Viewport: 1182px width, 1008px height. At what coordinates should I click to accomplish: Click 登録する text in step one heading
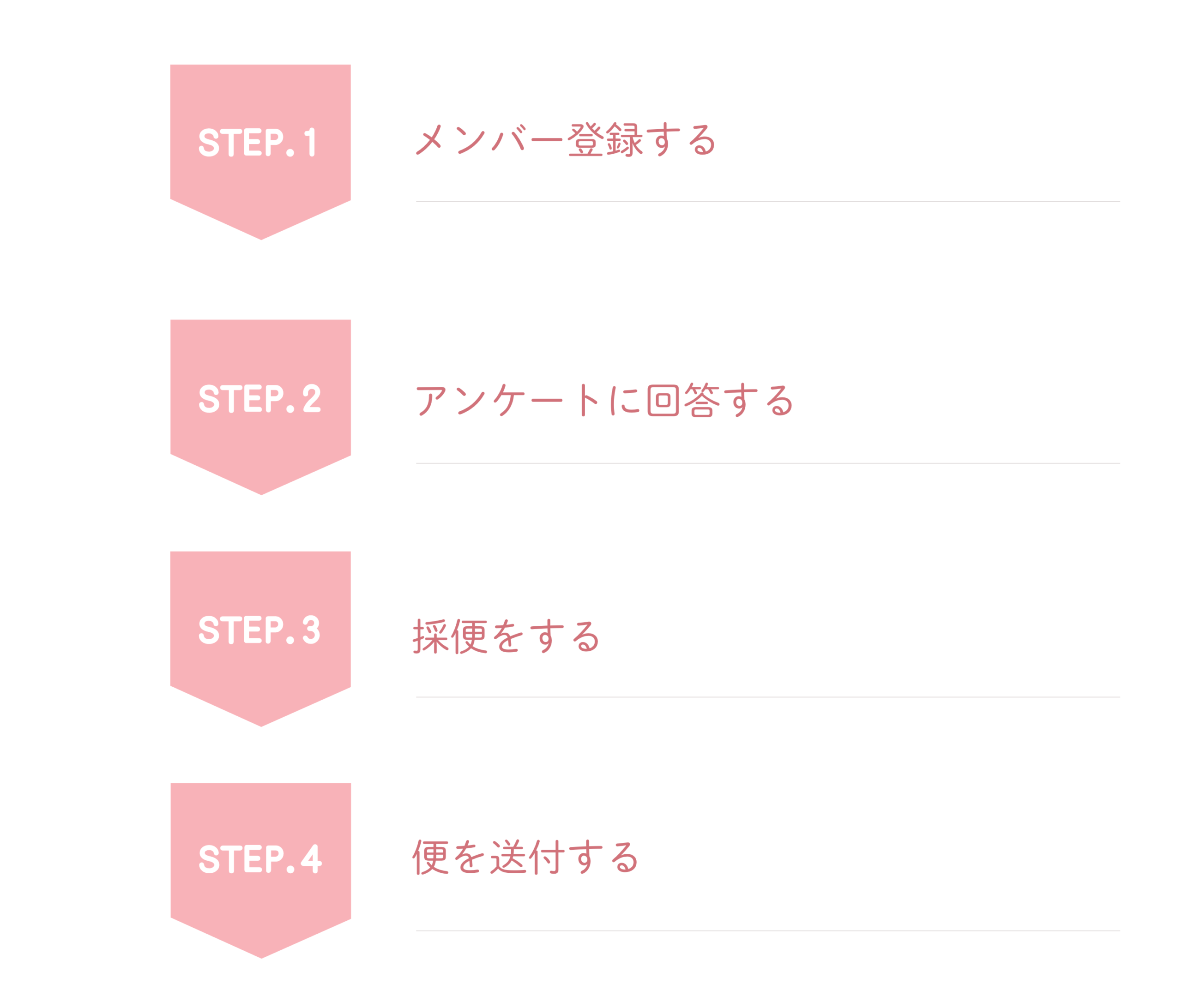(x=641, y=140)
